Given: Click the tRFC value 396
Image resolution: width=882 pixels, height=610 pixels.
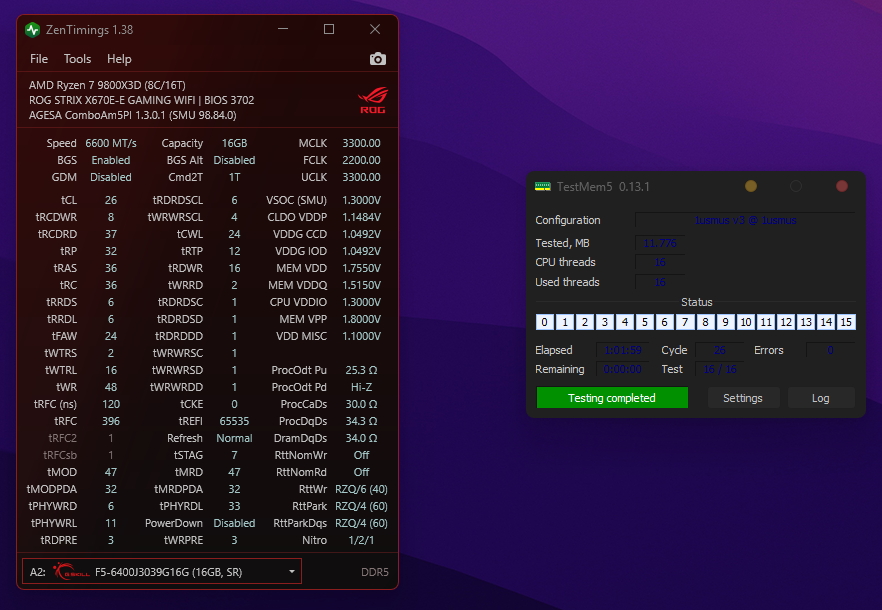Looking at the screenshot, I should click(x=111, y=421).
